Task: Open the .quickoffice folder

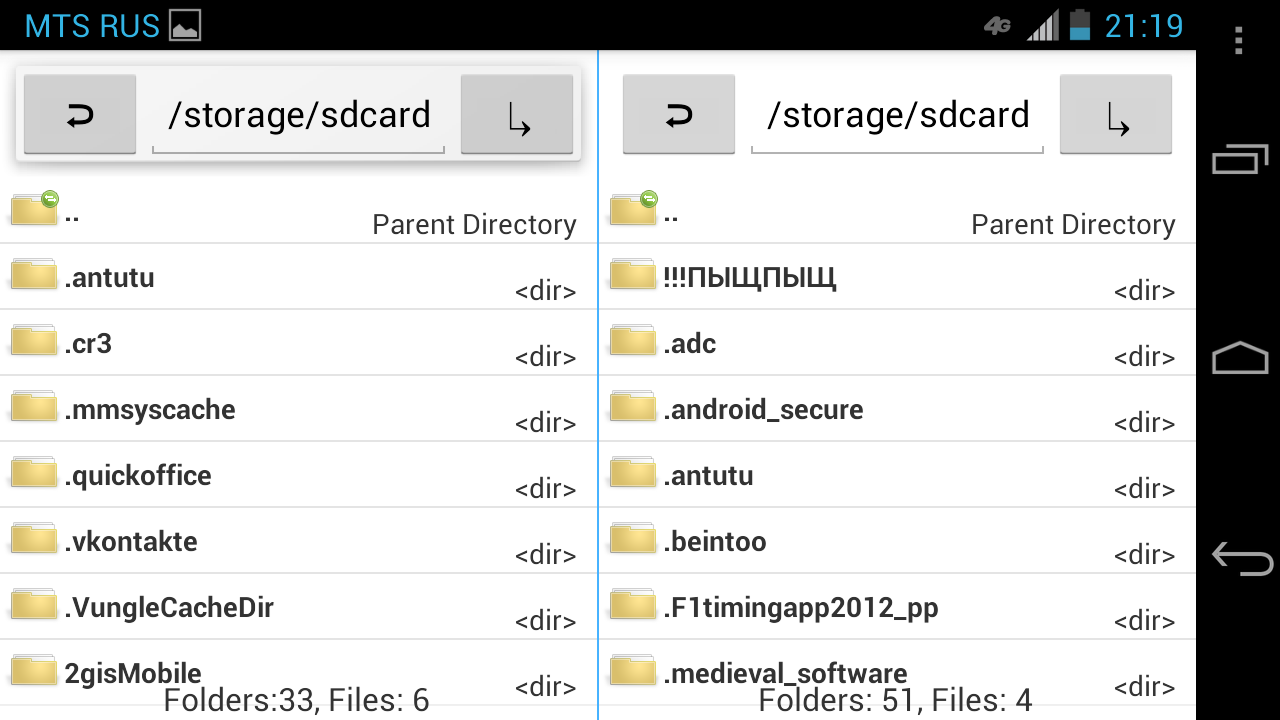Action: 298,475
